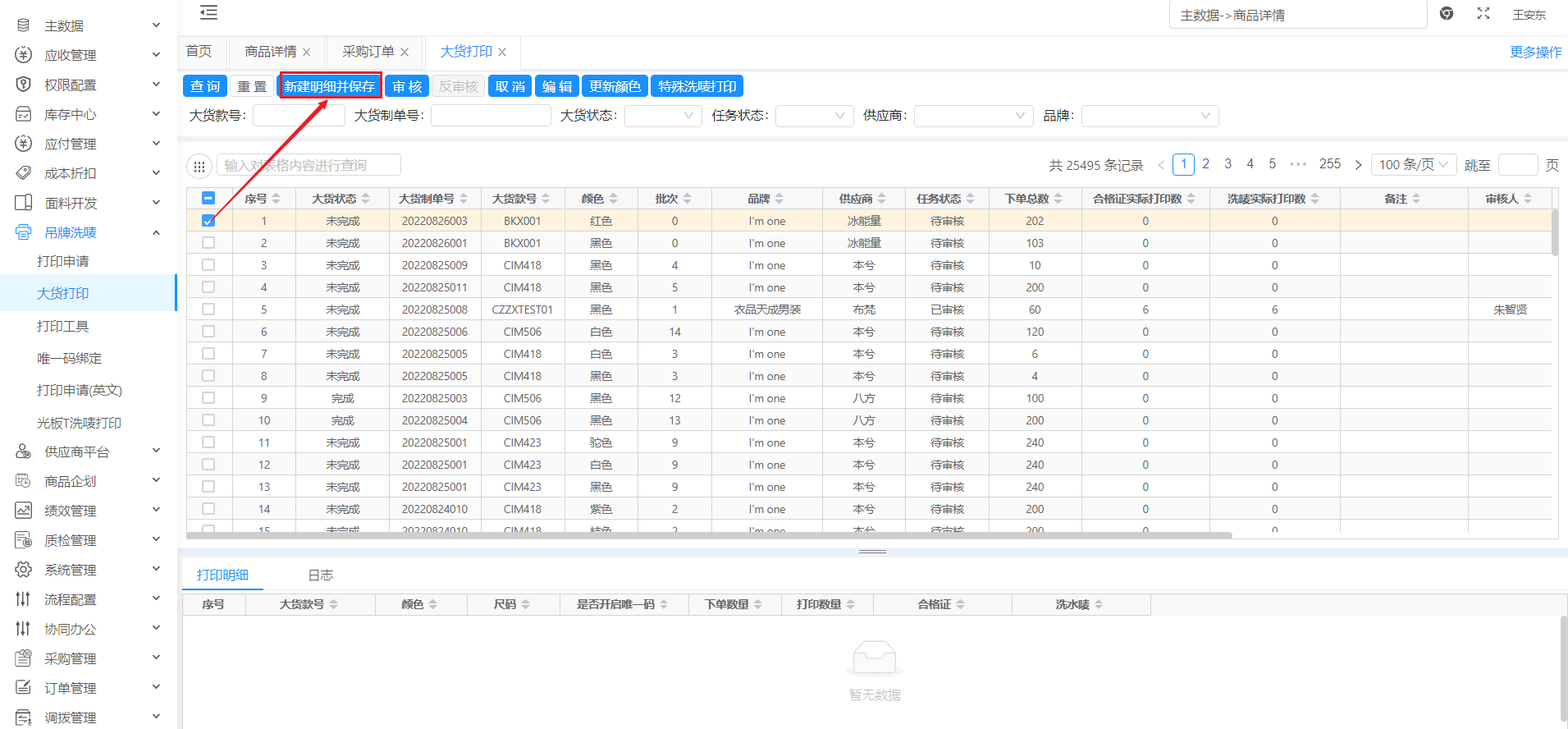Viewport: 1568px width, 729px height.
Task: Click the 系统管理 gear icon
Action: (24, 570)
